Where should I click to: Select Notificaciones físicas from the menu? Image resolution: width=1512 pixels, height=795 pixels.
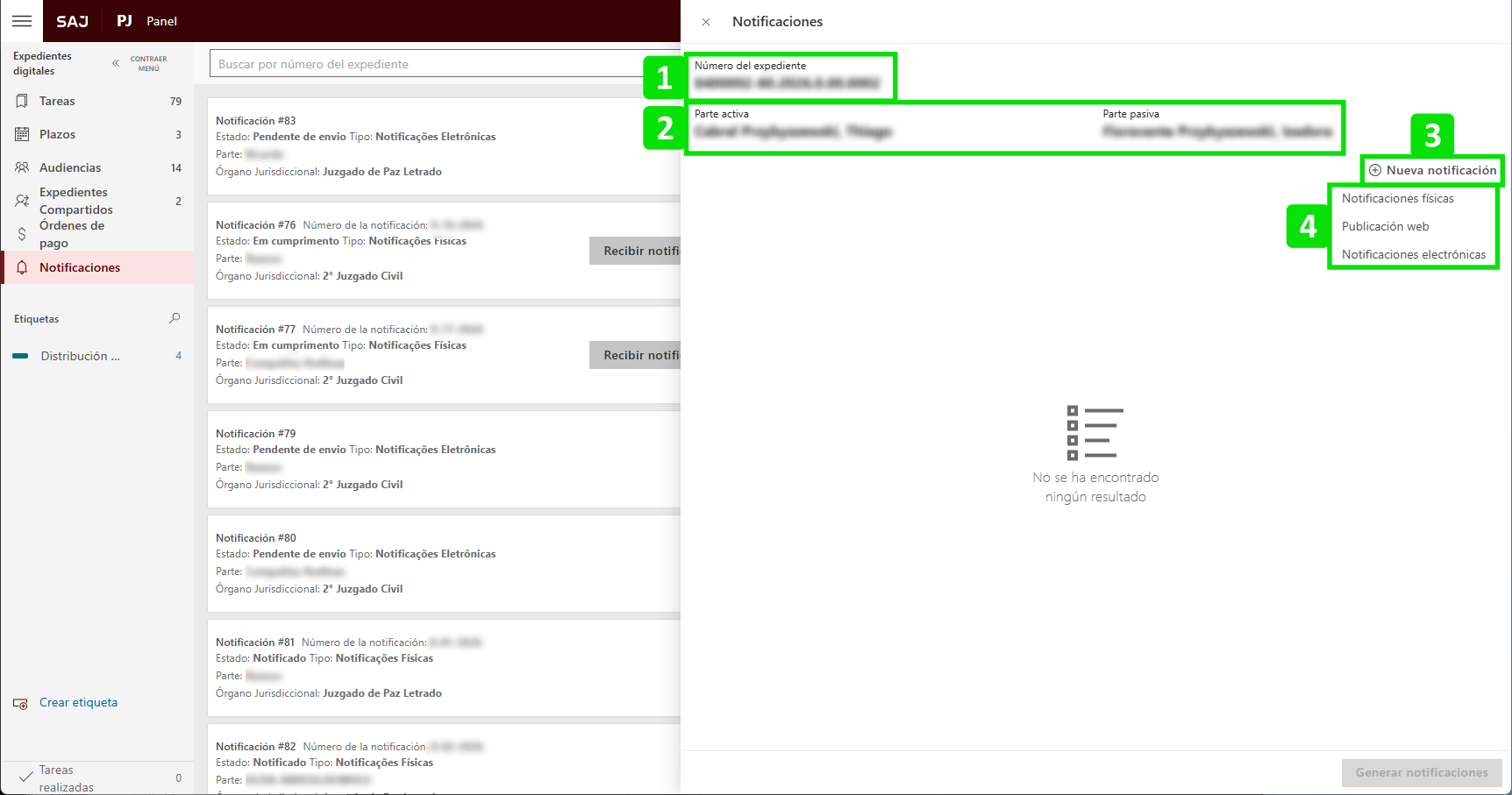[1397, 198]
